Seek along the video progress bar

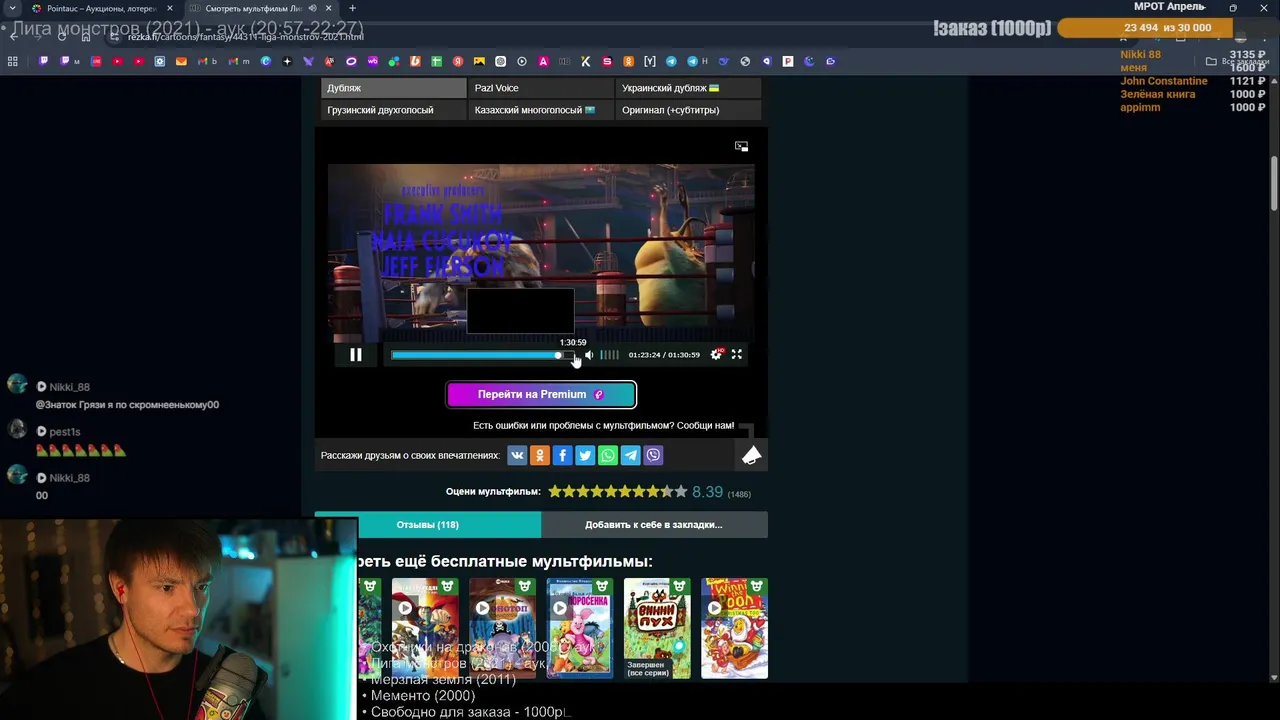click(x=483, y=355)
